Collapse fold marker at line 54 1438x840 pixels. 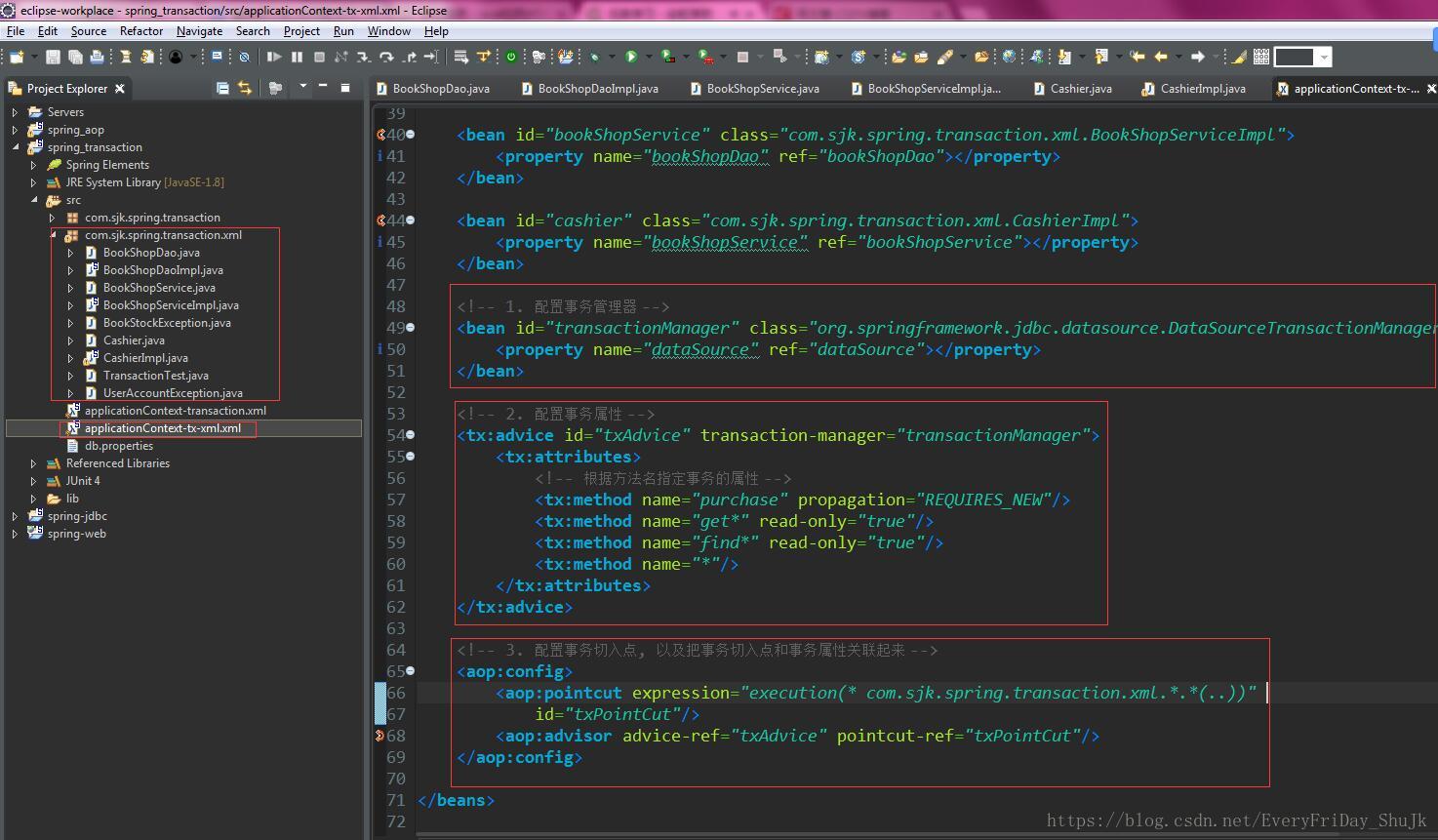pos(410,435)
